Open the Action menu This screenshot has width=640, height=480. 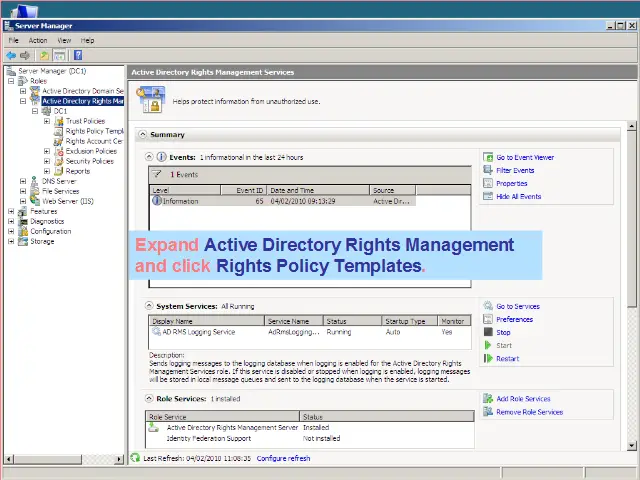(38, 40)
